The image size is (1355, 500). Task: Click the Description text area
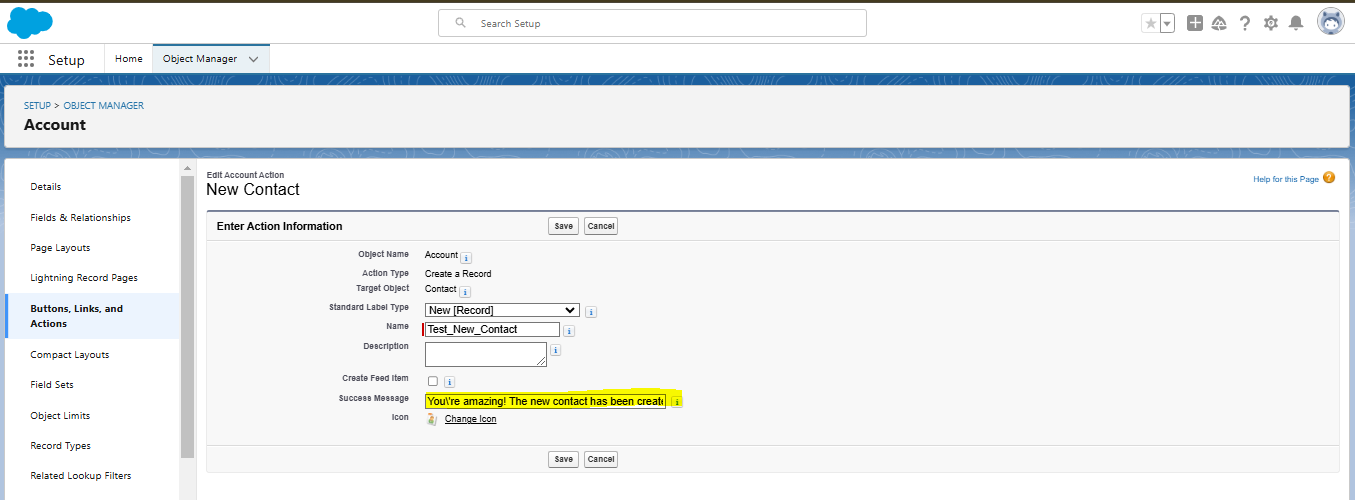click(x=486, y=354)
